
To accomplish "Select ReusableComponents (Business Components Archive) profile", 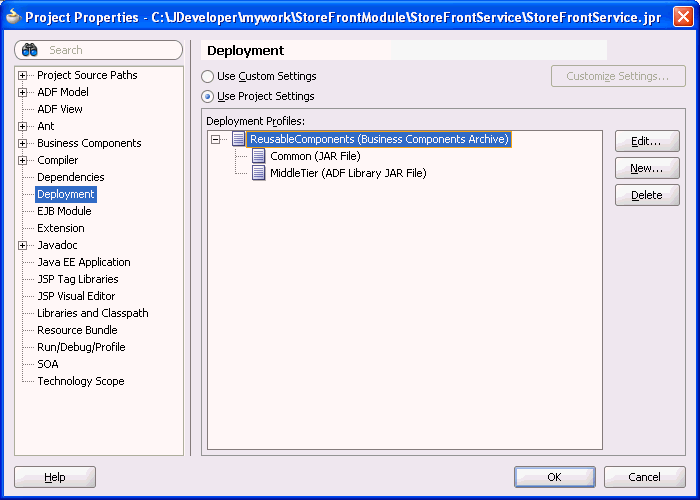I will tap(379, 139).
